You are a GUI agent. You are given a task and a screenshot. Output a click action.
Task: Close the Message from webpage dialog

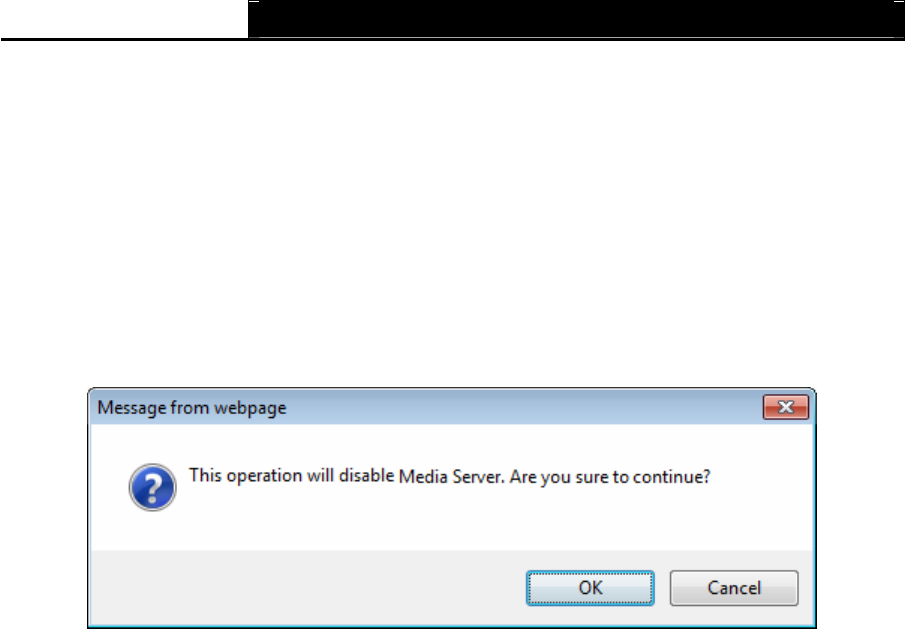786,407
